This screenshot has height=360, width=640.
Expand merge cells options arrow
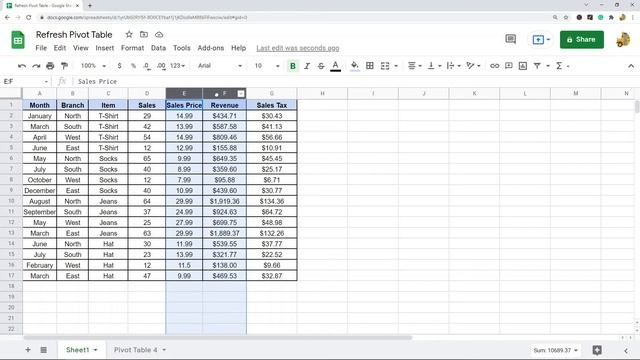pos(396,66)
